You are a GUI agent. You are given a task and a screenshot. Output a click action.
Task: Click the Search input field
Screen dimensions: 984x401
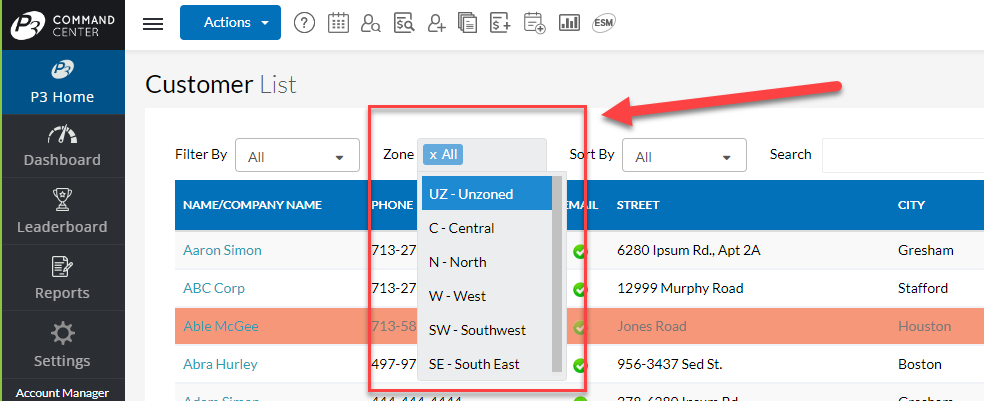pos(900,155)
